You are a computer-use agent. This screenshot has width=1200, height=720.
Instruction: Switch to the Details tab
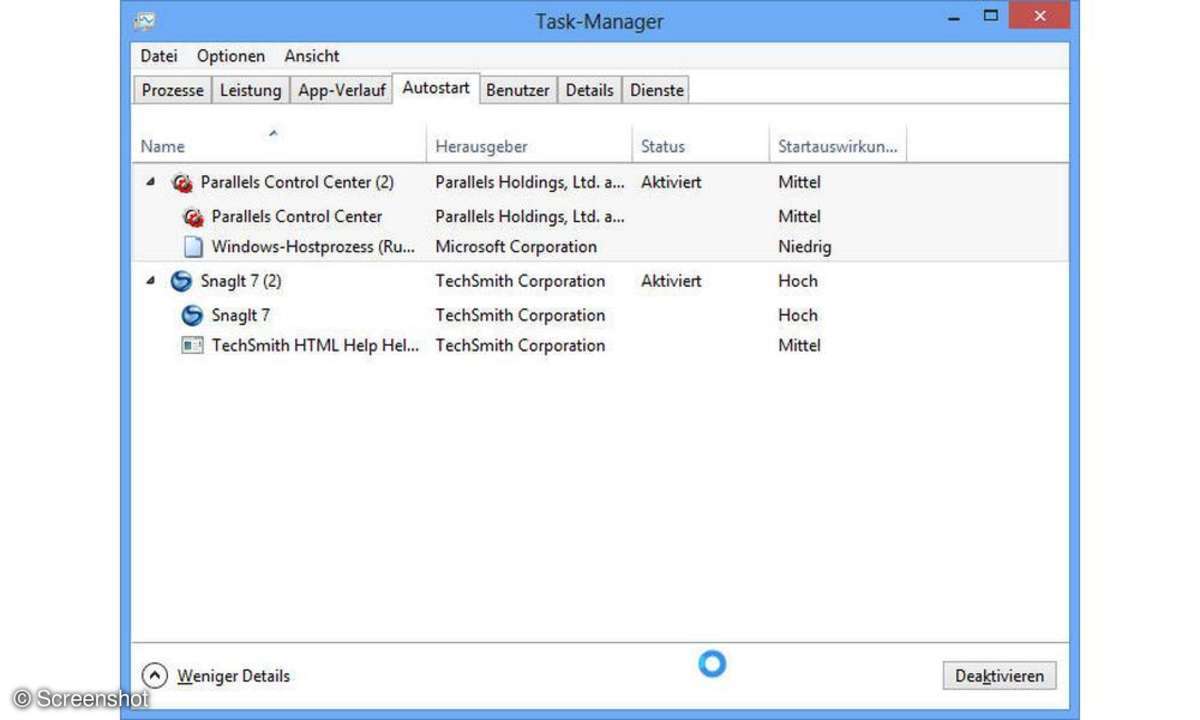(x=589, y=90)
